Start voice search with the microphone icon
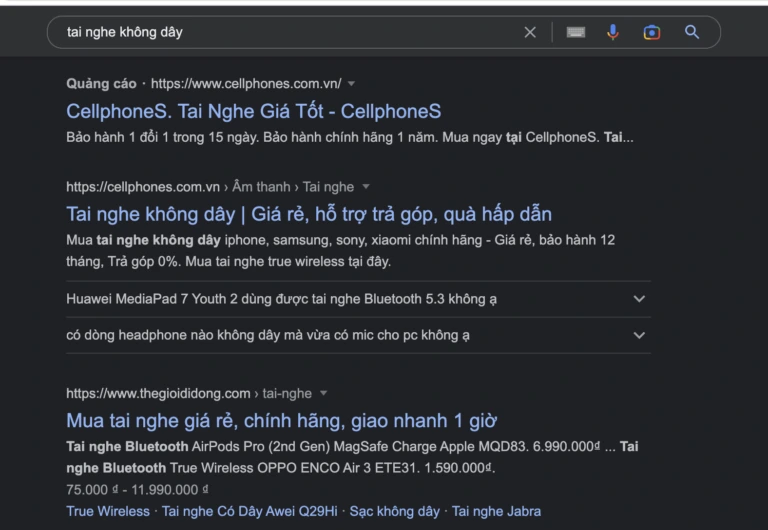This screenshot has height=530, width=768. pyautogui.click(x=613, y=32)
